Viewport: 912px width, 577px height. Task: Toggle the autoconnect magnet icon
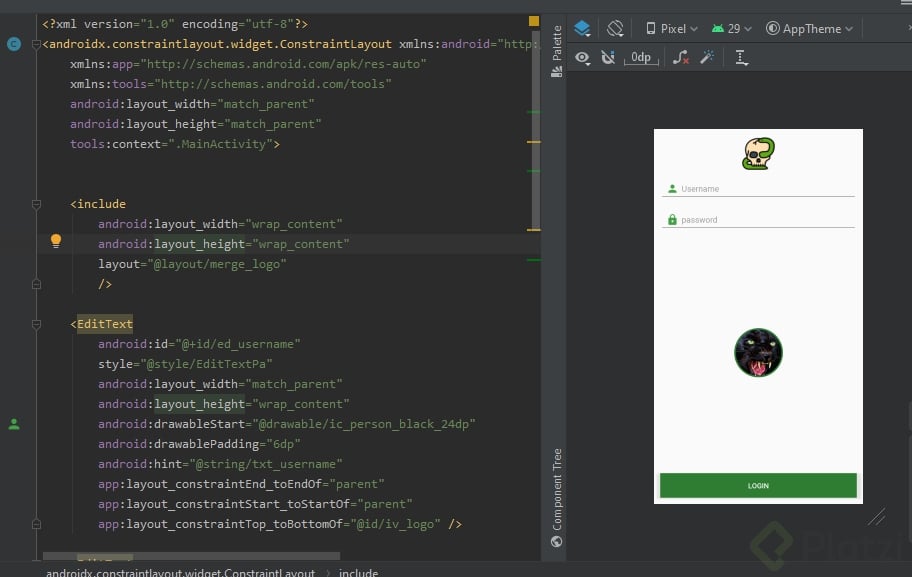point(607,58)
